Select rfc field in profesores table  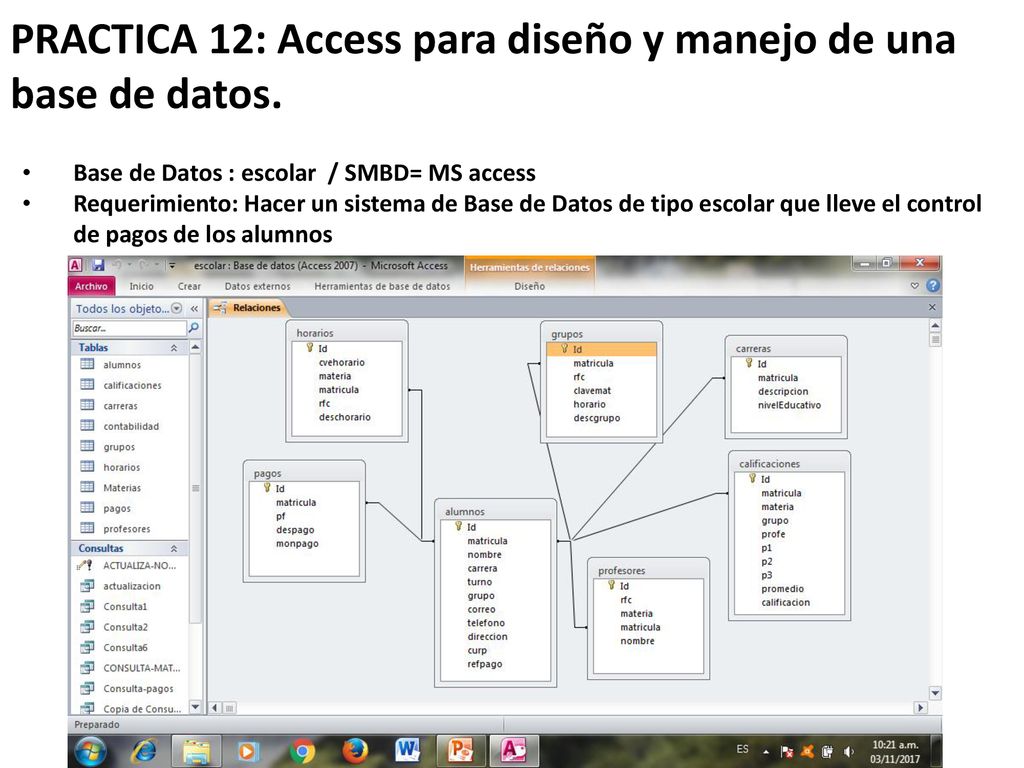pyautogui.click(x=626, y=600)
